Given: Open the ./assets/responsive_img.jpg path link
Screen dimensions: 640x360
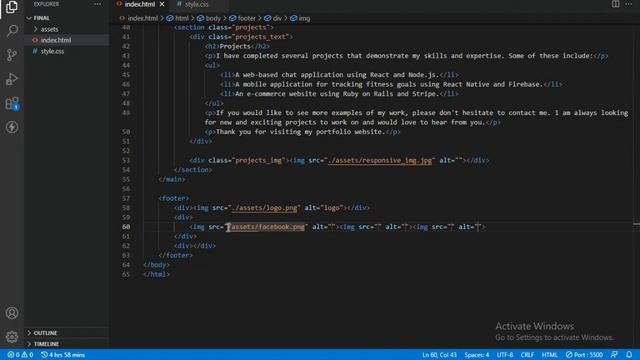Looking at the screenshot, I should click(380, 160).
